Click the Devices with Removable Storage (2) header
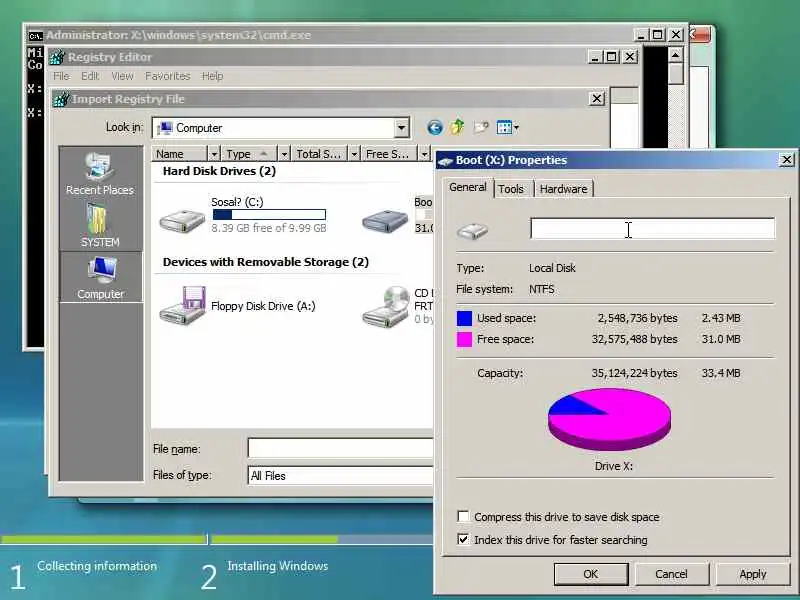Image resolution: width=800 pixels, height=600 pixels. tap(266, 262)
